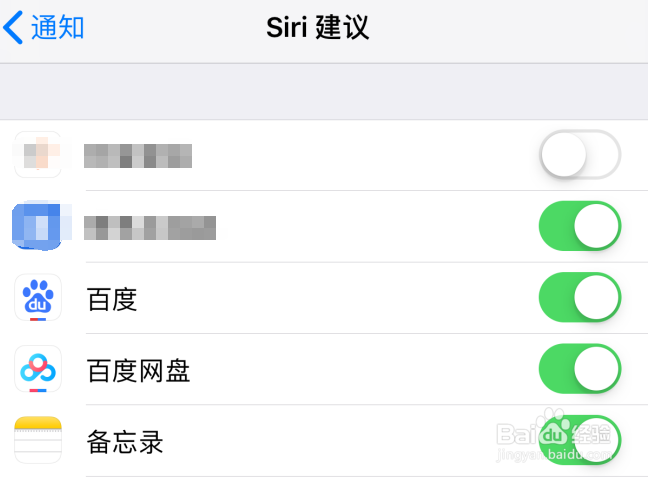Tap the blue back chevron arrow
The width and height of the screenshot is (648, 477).
[14, 28]
